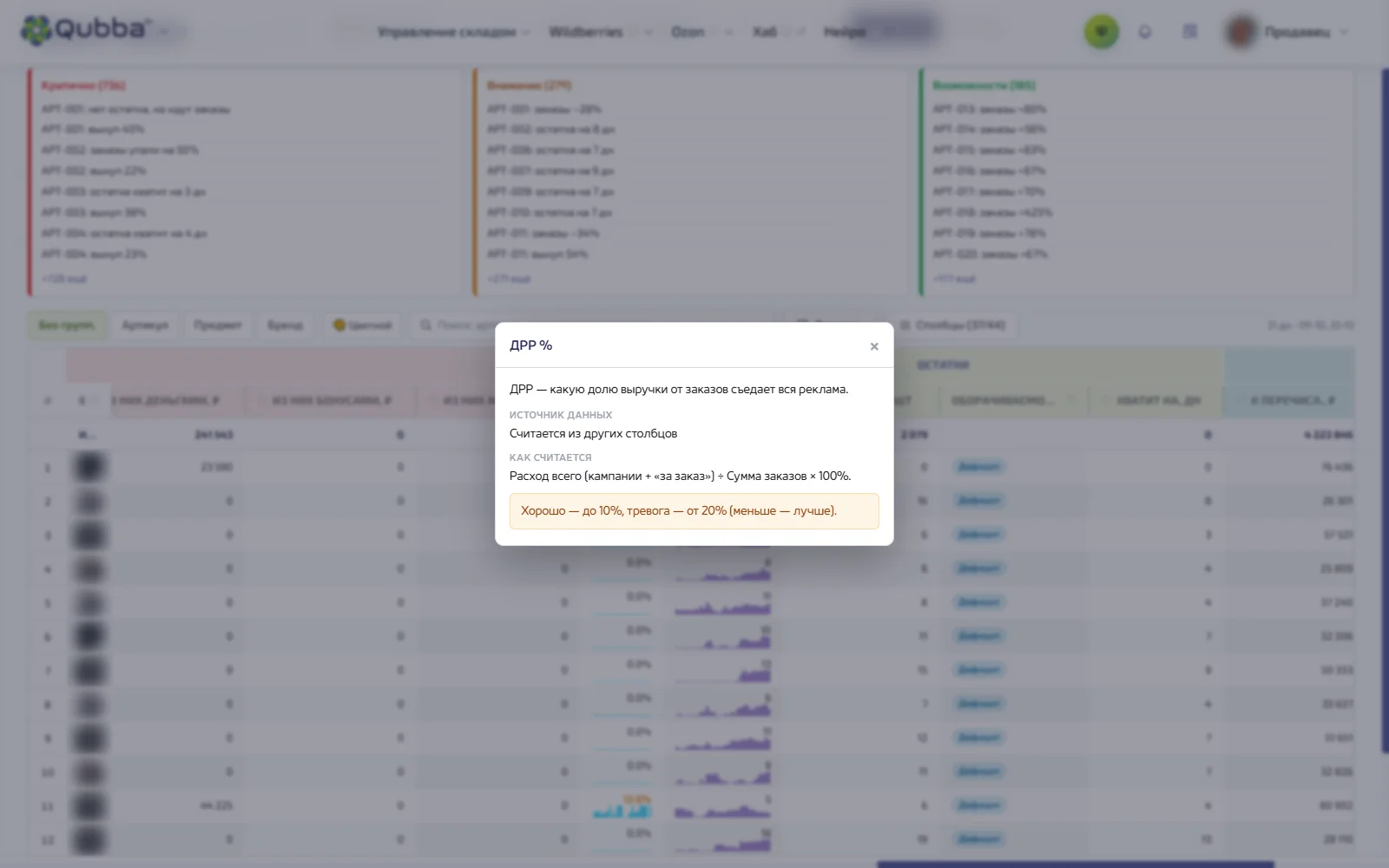This screenshot has height=868, width=1389.
Task: Toggle the Цветной colored mode button
Action: pos(363,325)
